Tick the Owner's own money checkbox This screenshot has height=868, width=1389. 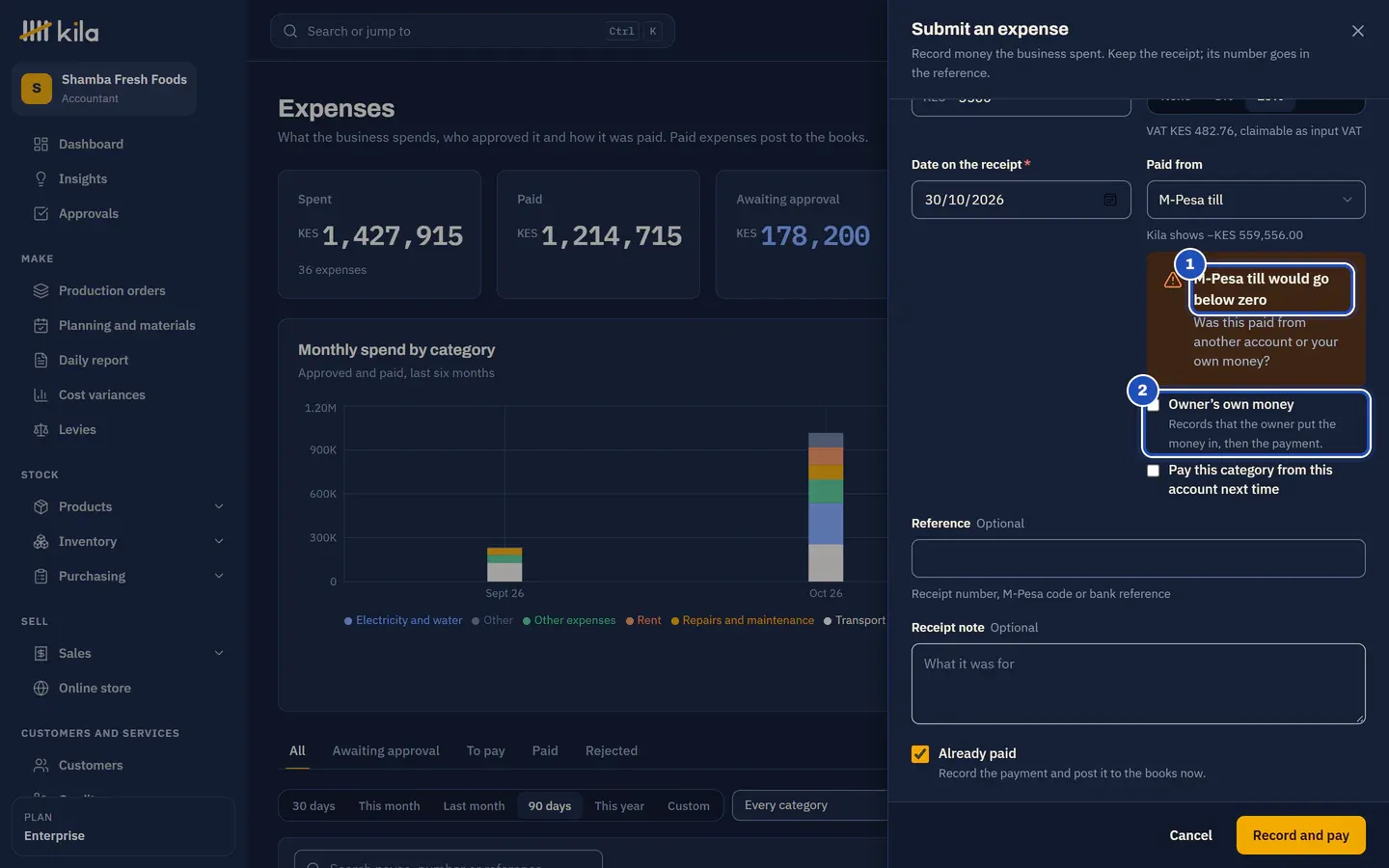[1153, 405]
